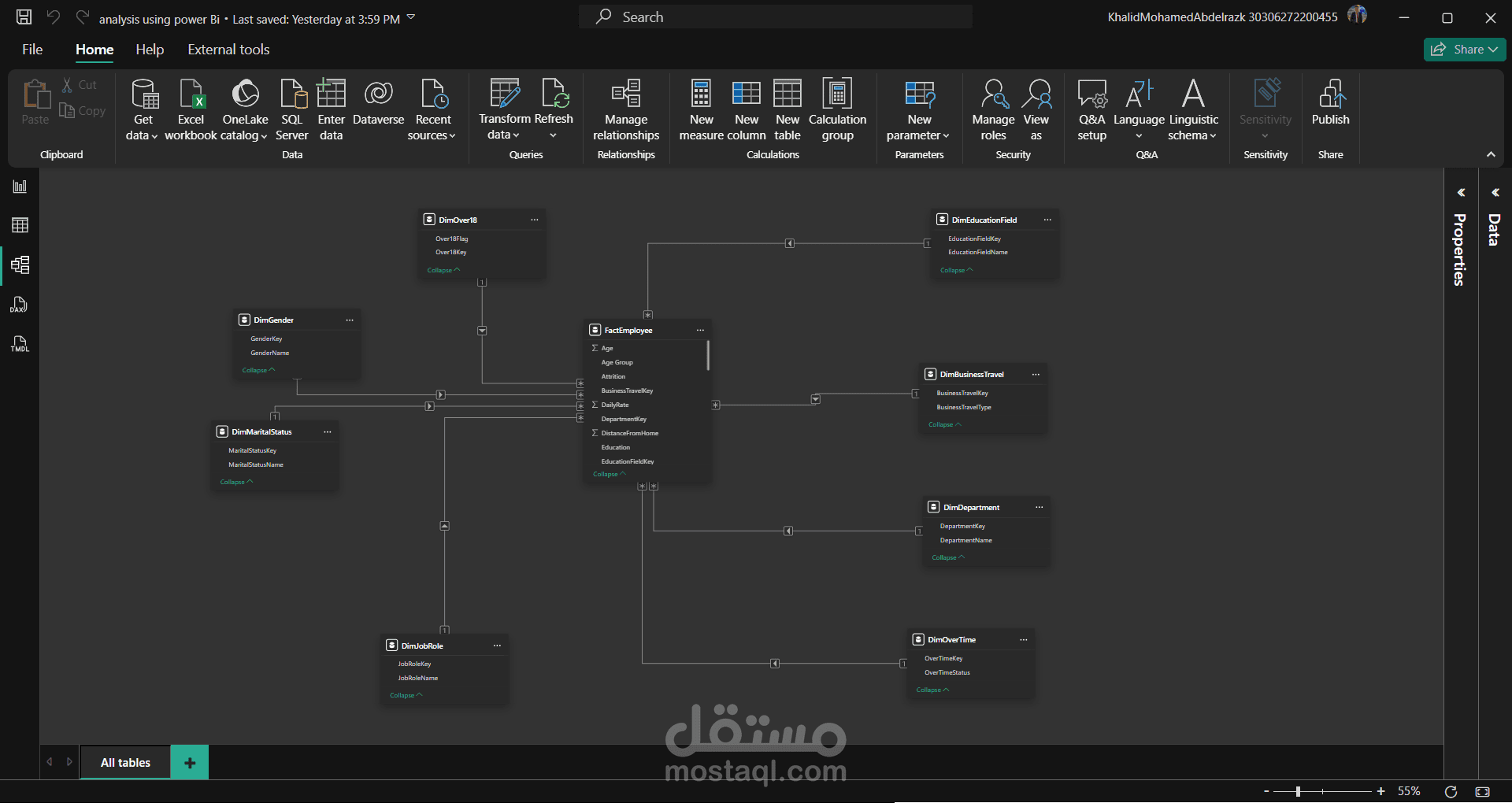Switch to Report view in the left sidebar
Image resolution: width=1512 pixels, height=803 pixels.
coord(20,187)
